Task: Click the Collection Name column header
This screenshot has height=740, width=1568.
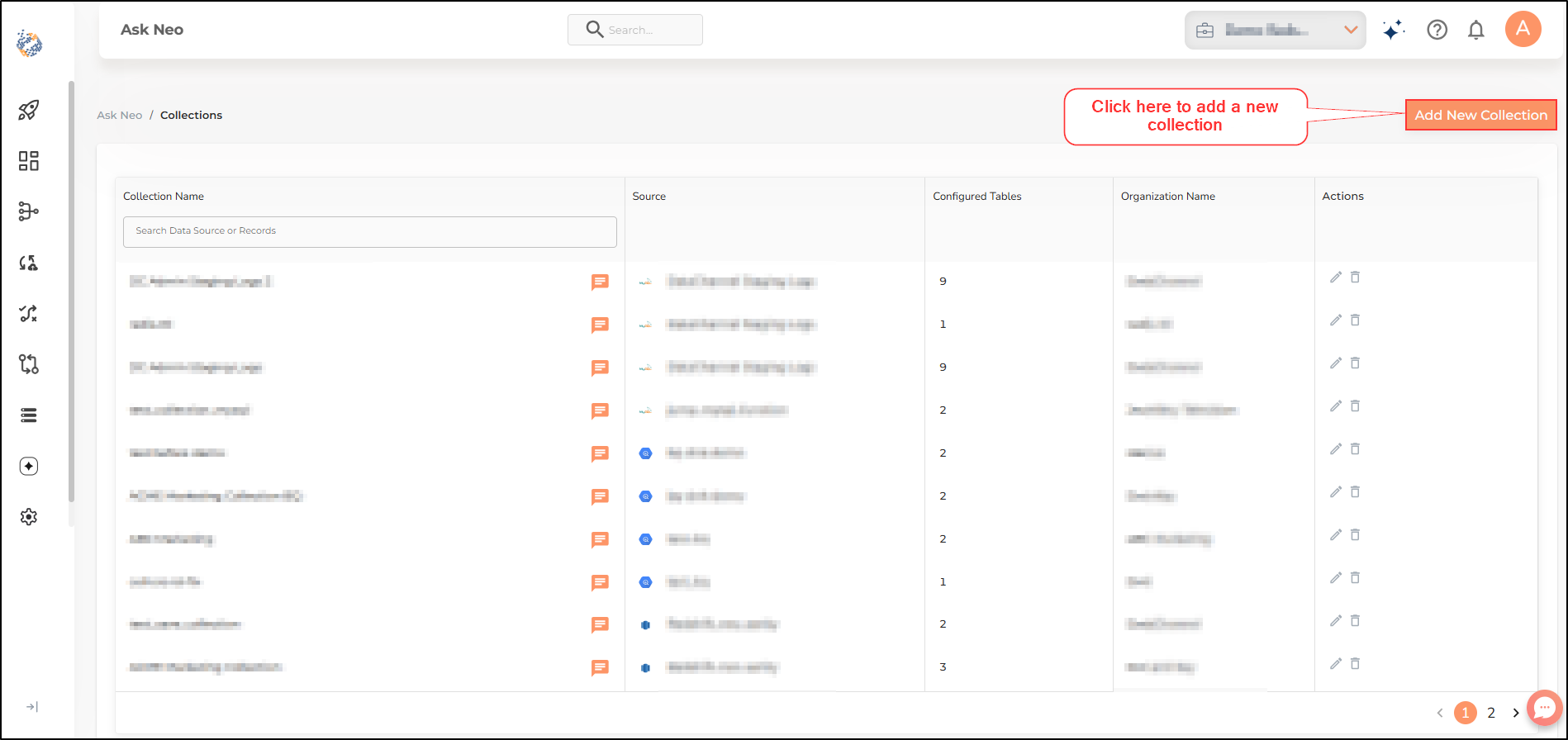Action: click(164, 196)
